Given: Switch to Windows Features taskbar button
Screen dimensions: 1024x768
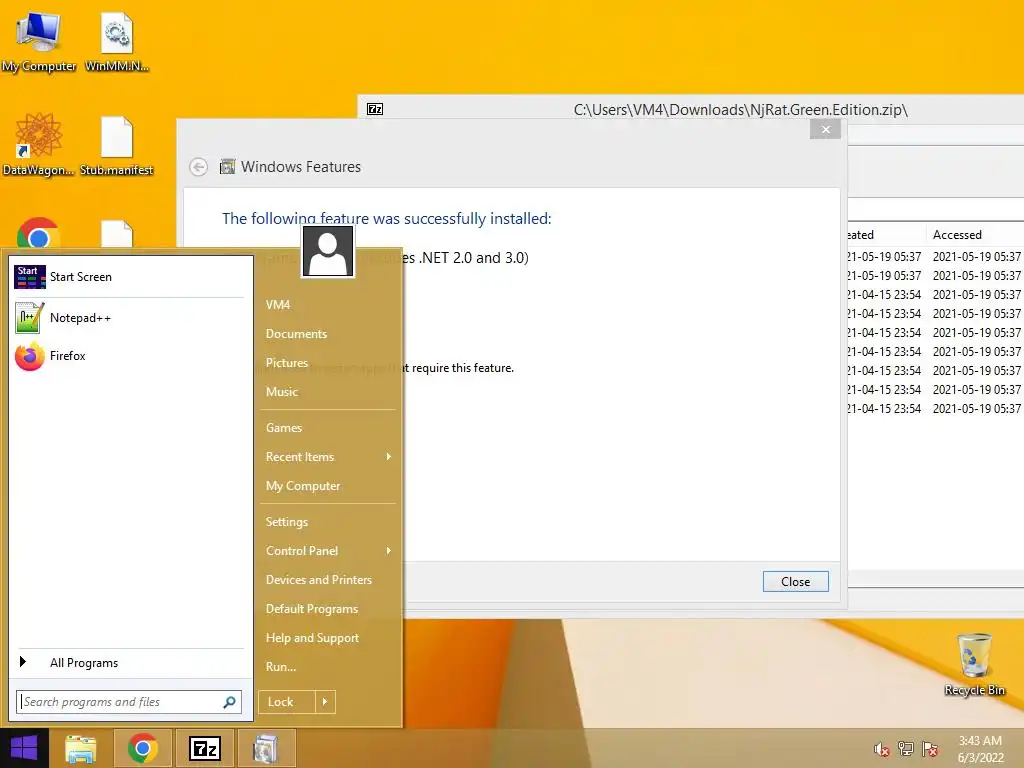Looking at the screenshot, I should [266, 748].
